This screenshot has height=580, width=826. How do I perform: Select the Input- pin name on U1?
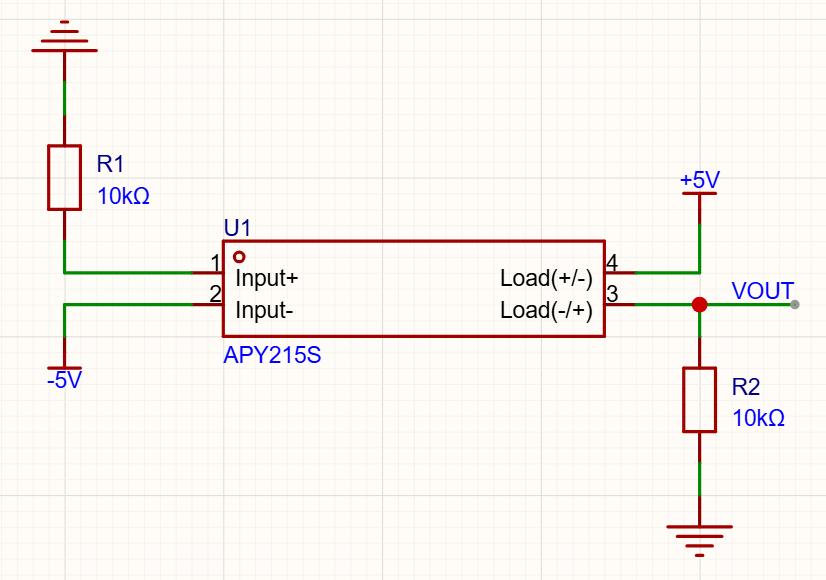pos(264,310)
